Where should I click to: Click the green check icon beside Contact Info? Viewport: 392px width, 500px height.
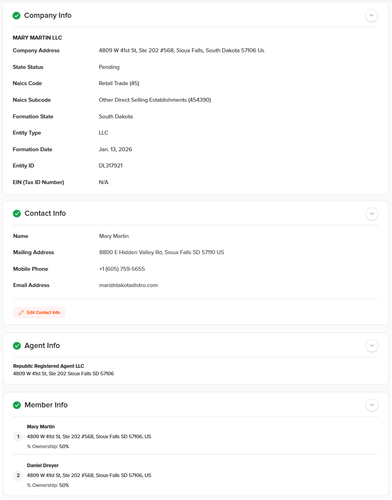(17, 214)
